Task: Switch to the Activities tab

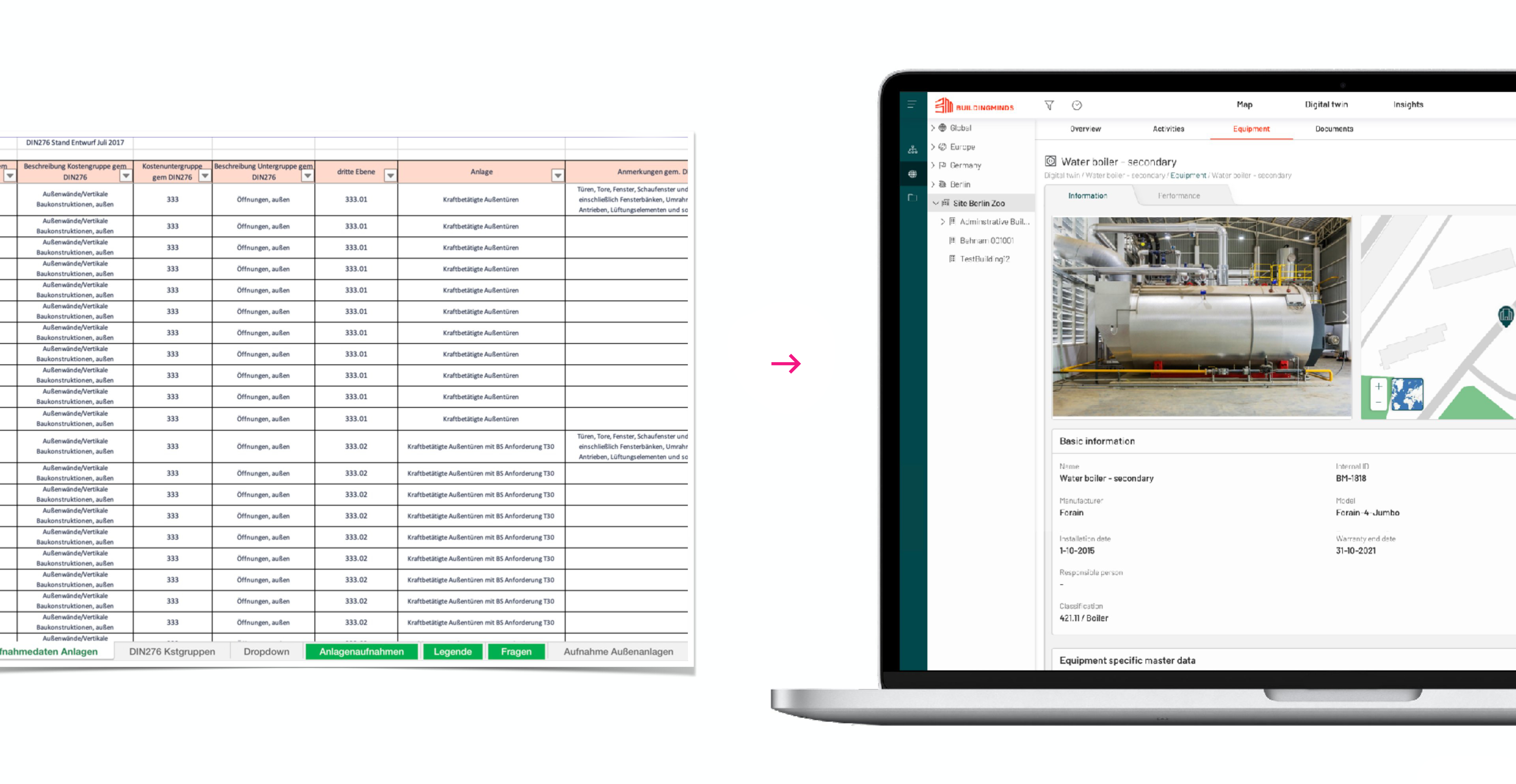Action: 1168,129
